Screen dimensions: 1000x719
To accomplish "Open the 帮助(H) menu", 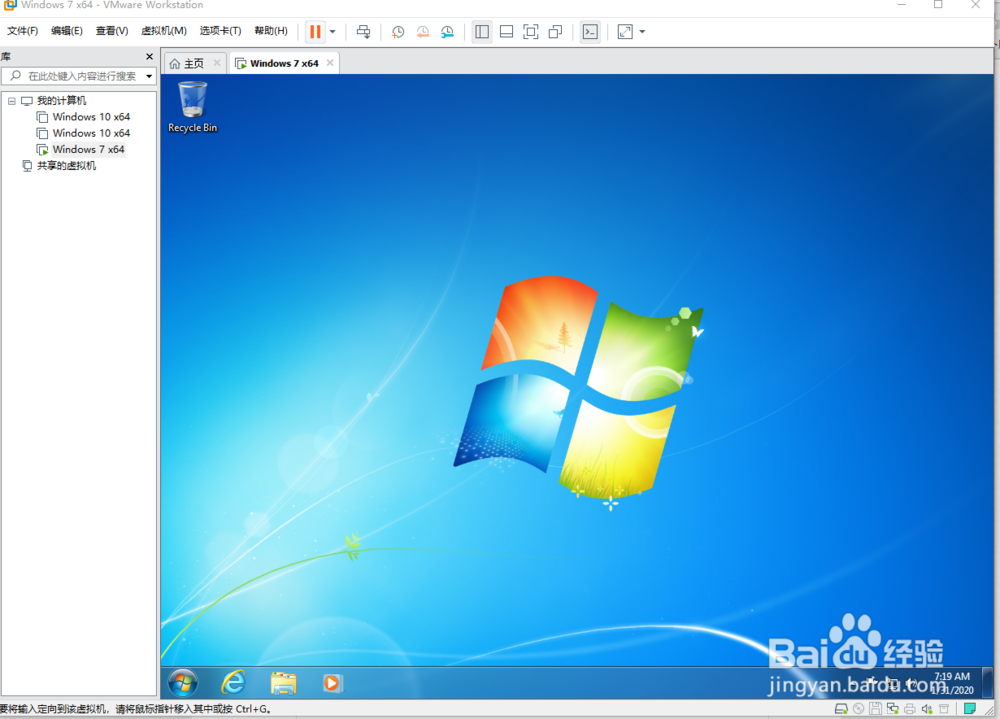I will [x=270, y=31].
